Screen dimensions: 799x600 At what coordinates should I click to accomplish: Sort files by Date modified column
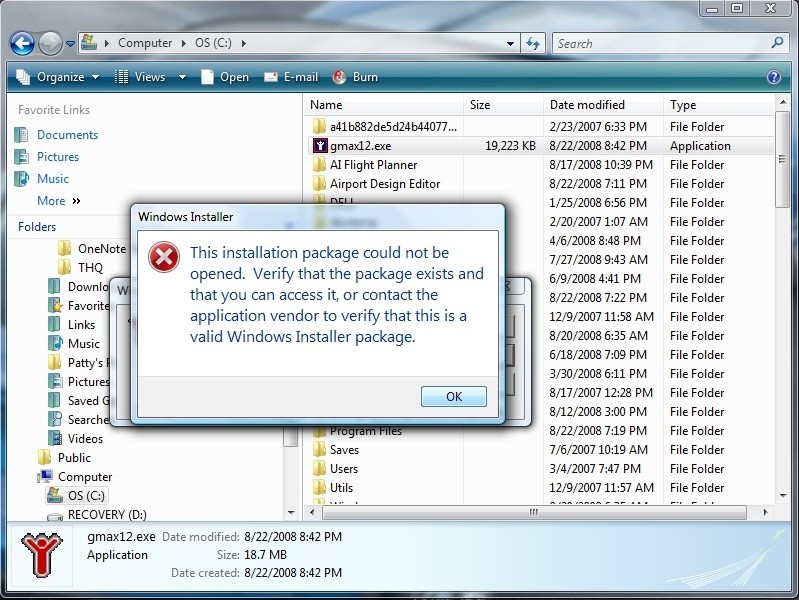[x=587, y=105]
